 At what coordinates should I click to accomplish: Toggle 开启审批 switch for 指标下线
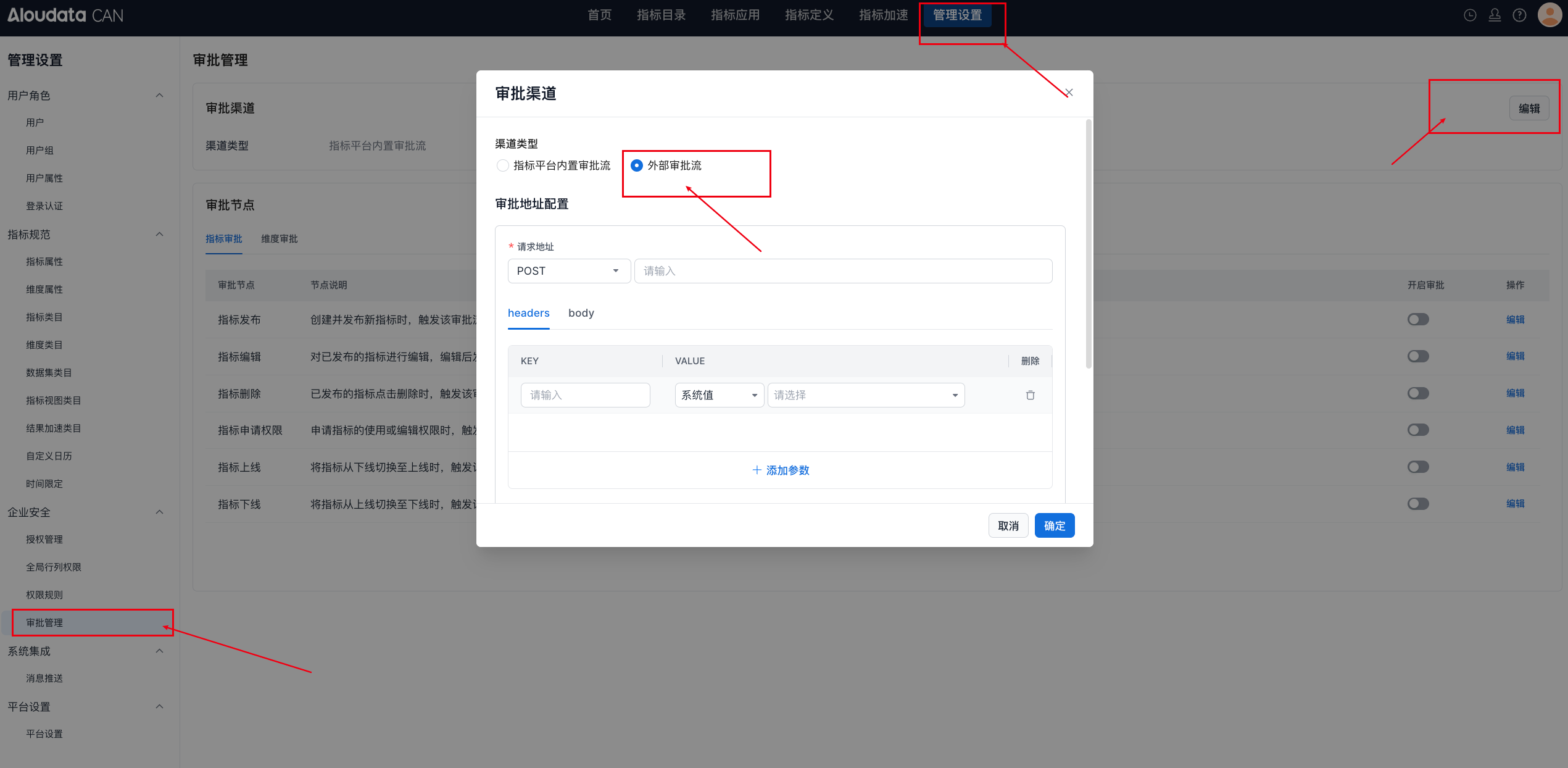pyautogui.click(x=1418, y=504)
